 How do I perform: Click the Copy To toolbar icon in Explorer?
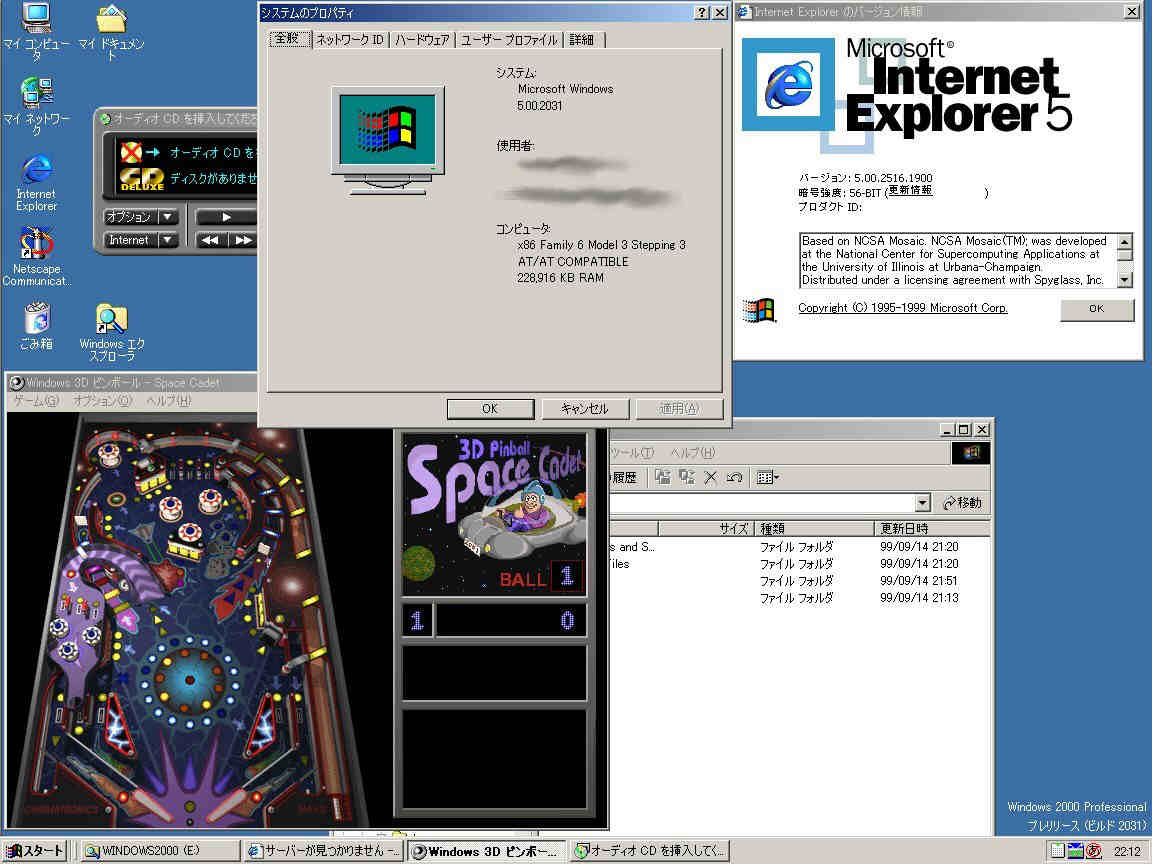pos(687,477)
